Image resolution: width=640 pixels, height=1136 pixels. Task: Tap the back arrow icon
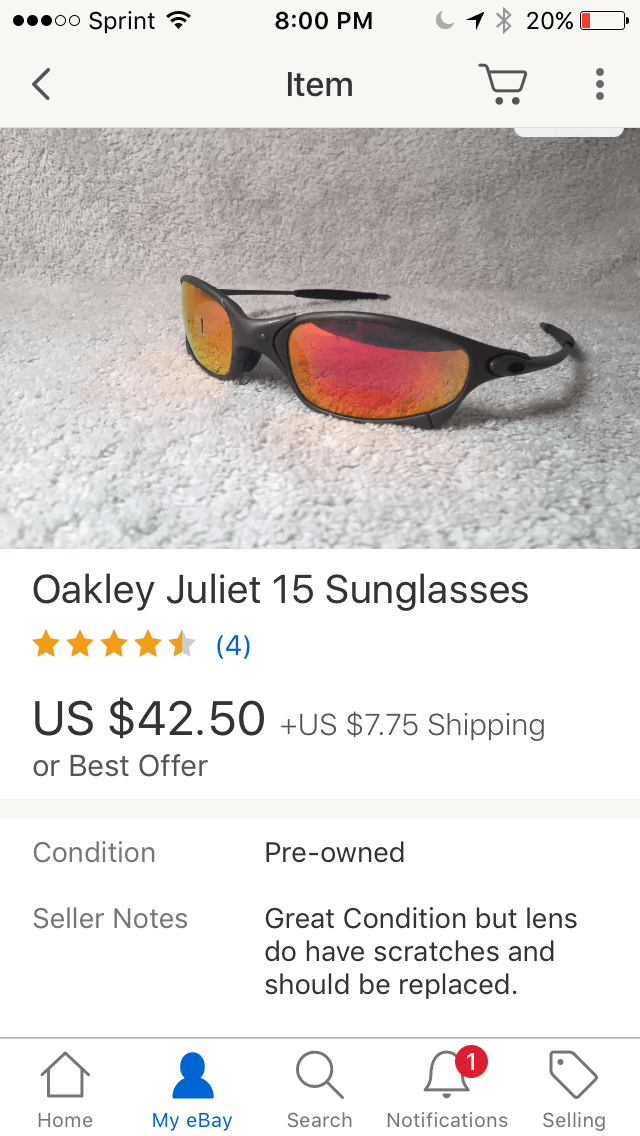coord(41,84)
